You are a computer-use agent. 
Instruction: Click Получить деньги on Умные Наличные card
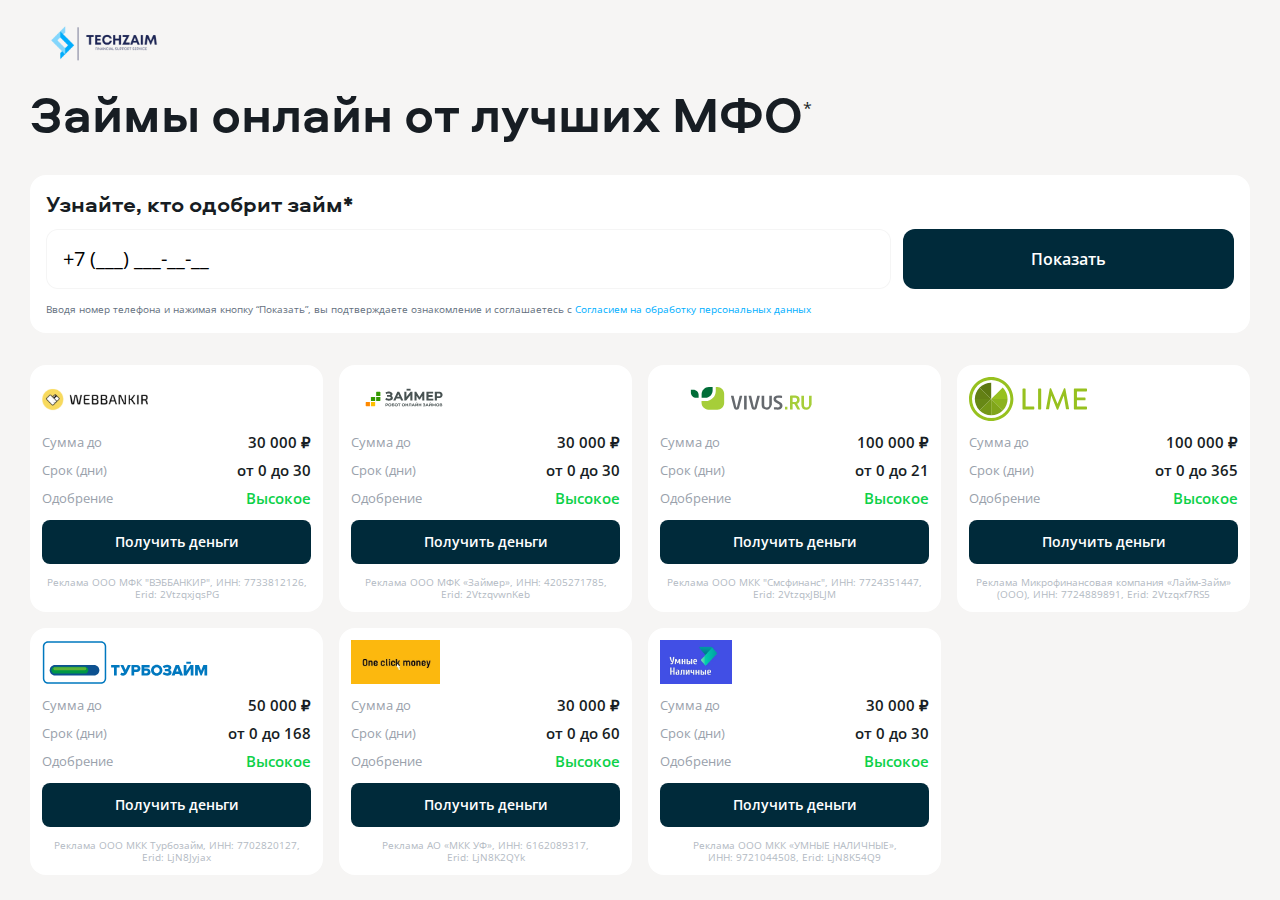794,805
